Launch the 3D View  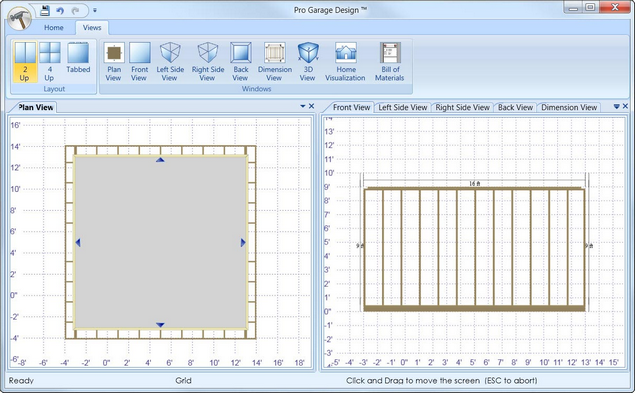(308, 62)
